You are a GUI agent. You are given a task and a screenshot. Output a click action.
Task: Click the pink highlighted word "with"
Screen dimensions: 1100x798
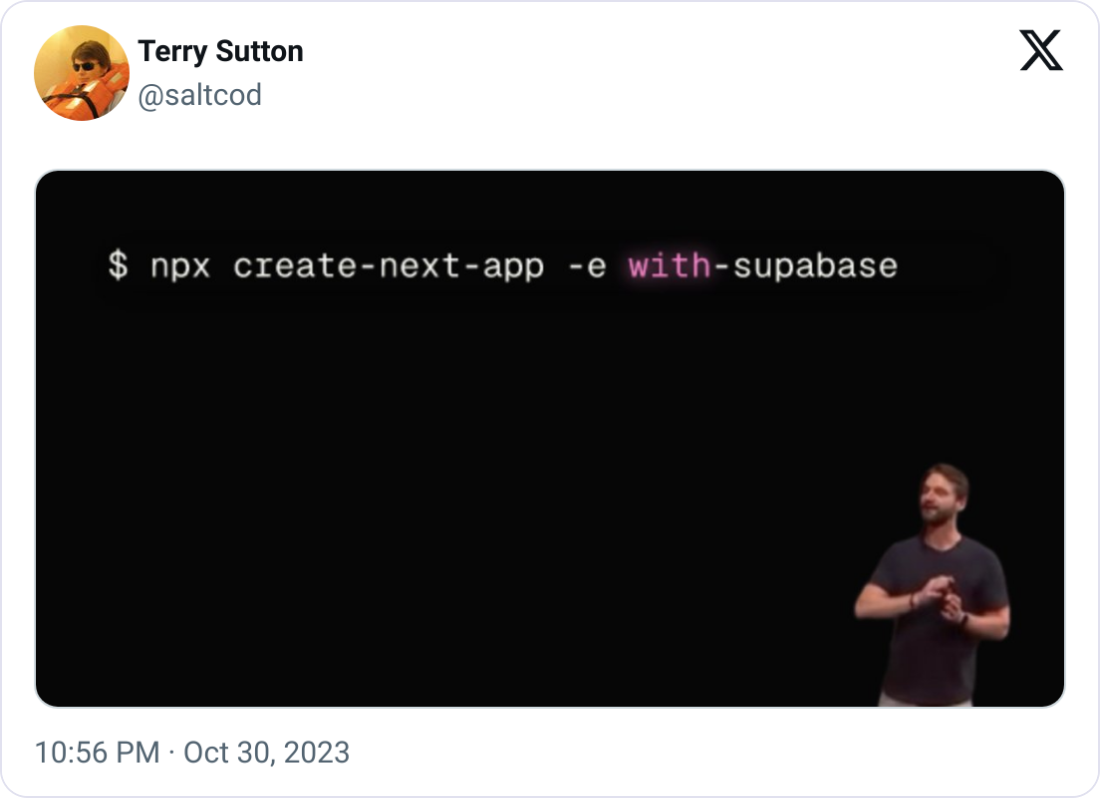[669, 266]
